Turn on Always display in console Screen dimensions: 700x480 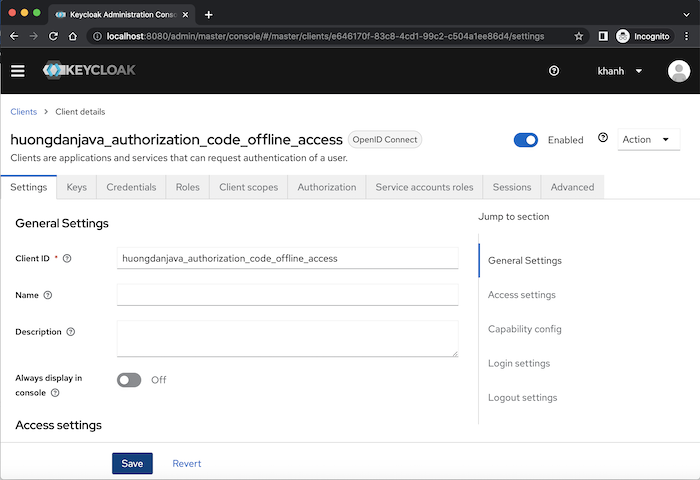(129, 380)
